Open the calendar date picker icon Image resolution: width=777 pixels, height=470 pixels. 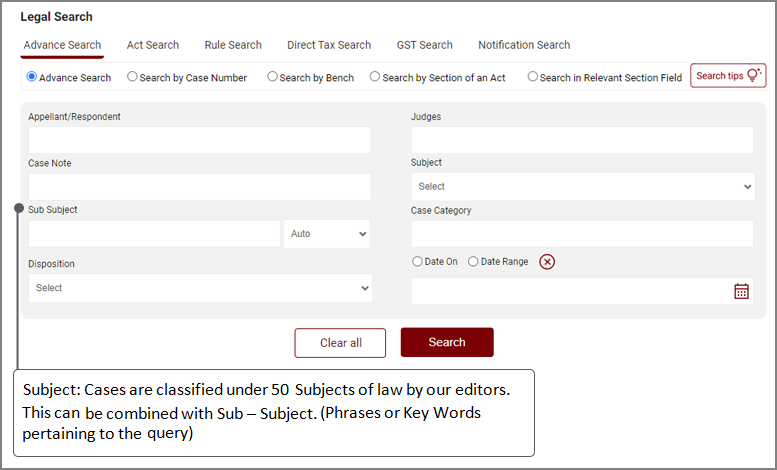(741, 291)
